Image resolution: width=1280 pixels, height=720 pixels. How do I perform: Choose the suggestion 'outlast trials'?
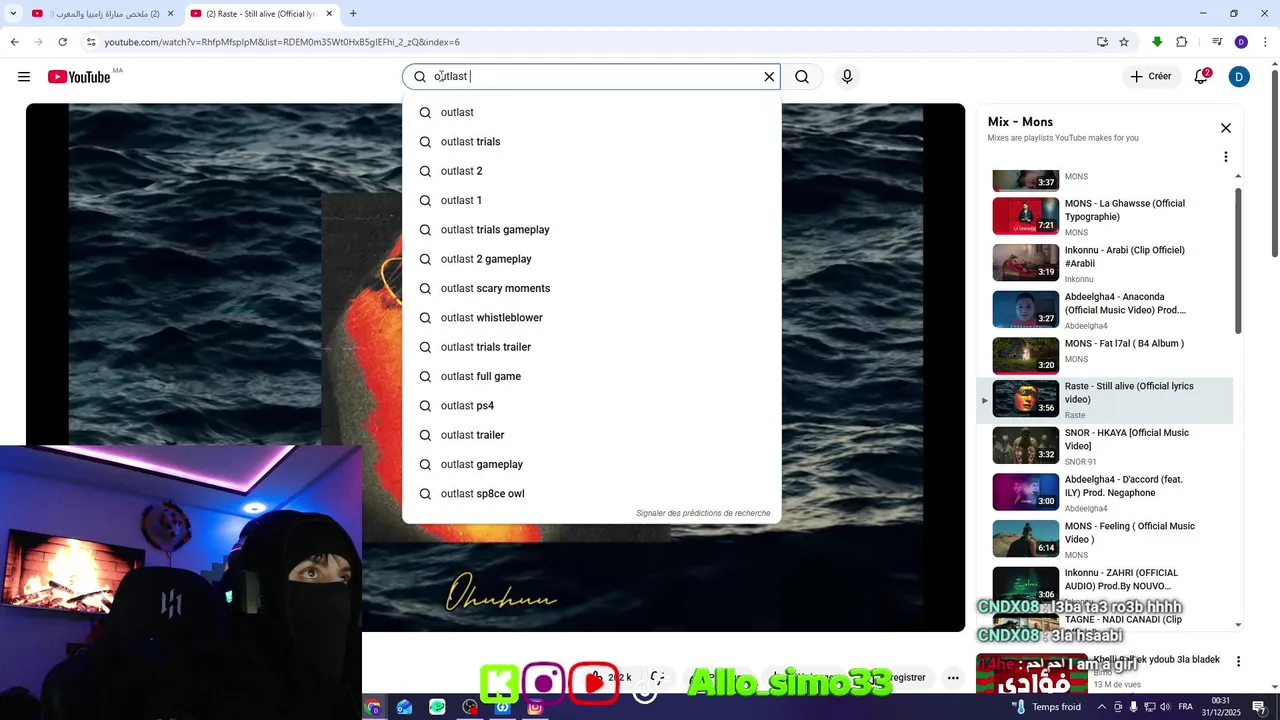click(591, 142)
